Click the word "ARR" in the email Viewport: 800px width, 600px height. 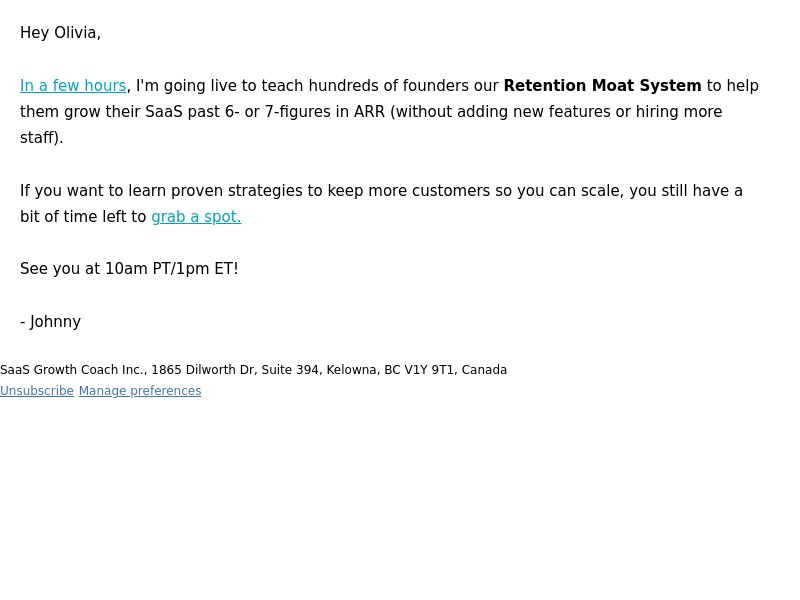[x=369, y=112]
